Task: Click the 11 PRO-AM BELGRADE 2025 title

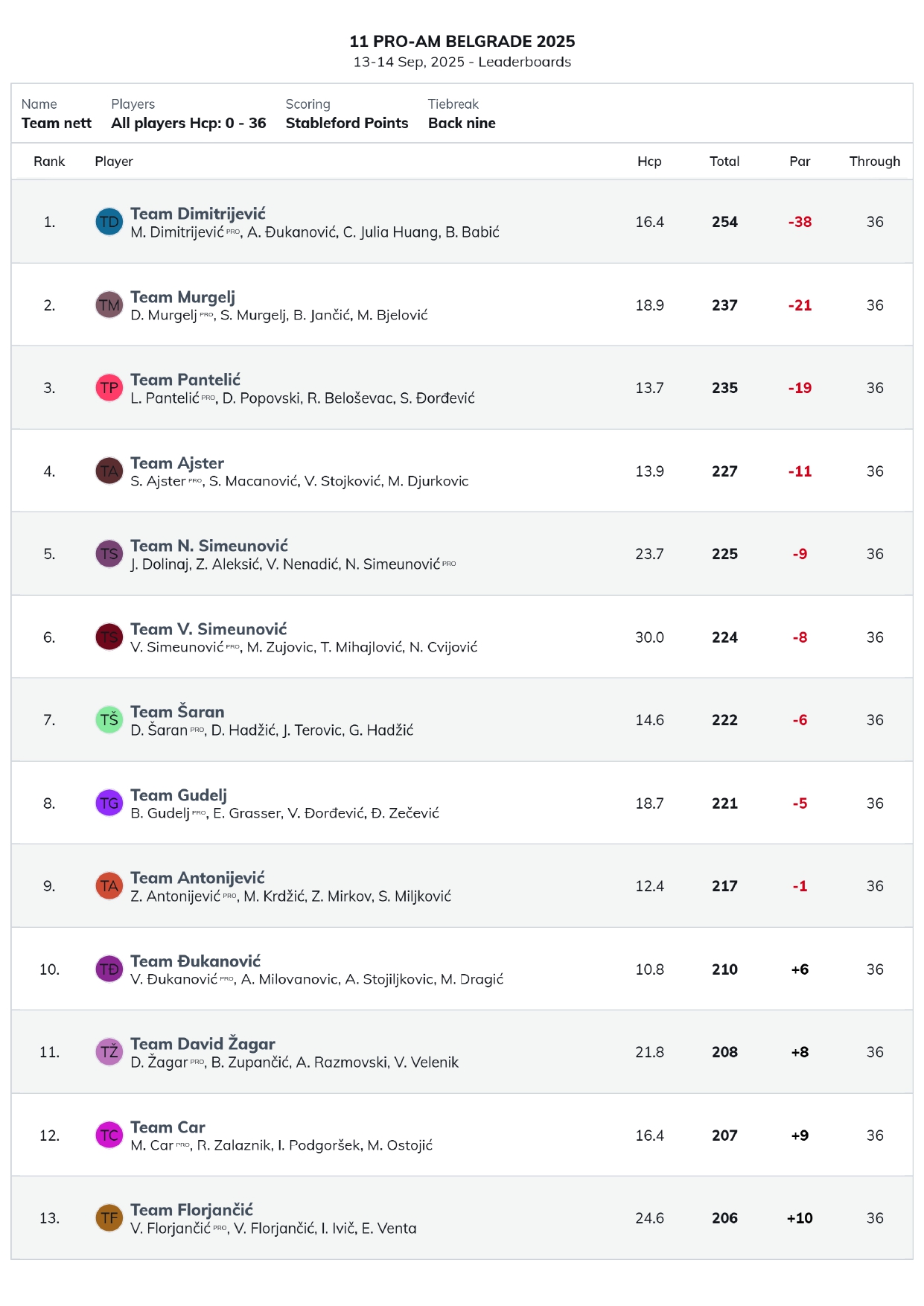Action: pyautogui.click(x=462, y=42)
